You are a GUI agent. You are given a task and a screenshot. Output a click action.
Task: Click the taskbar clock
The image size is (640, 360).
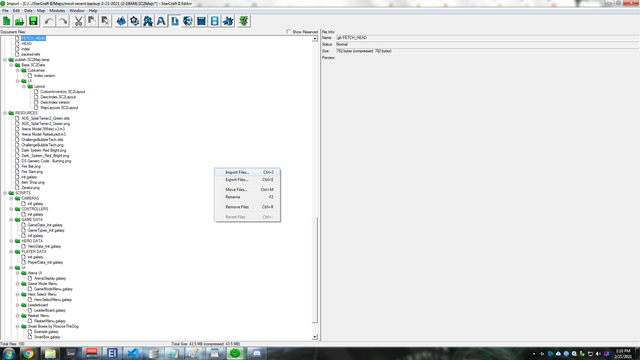623,353
